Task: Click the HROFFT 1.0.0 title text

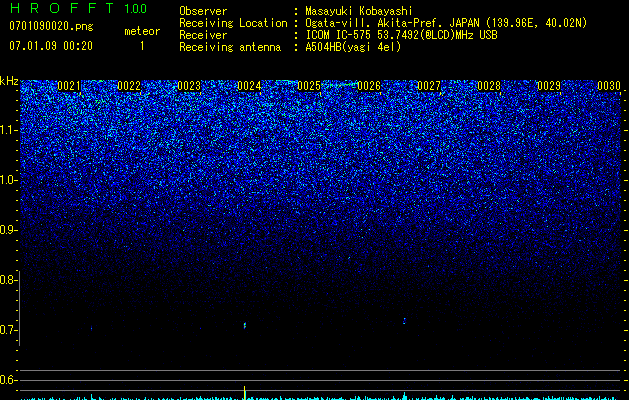Action: [79, 8]
